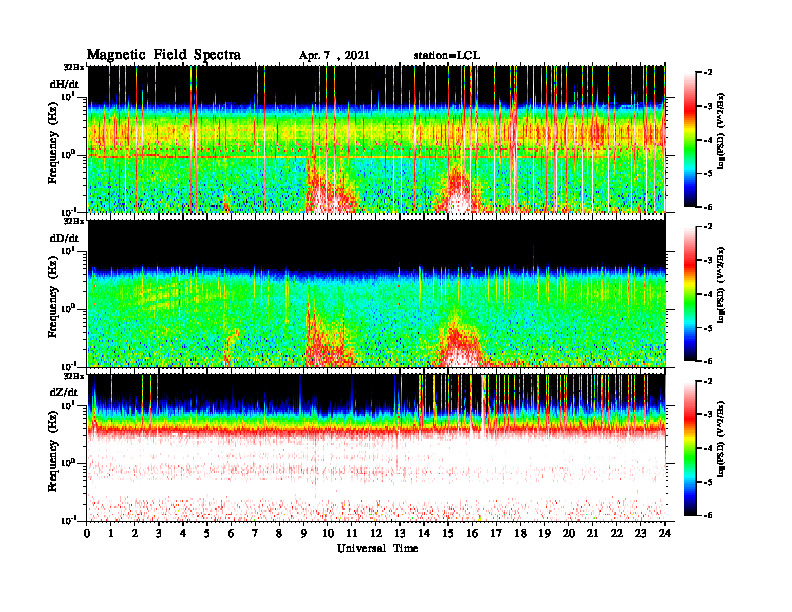Viewport: 792px width, 612px height.
Task: Click the log(PSD) label beside dD/dt color bar
Action: [x=720, y=284]
